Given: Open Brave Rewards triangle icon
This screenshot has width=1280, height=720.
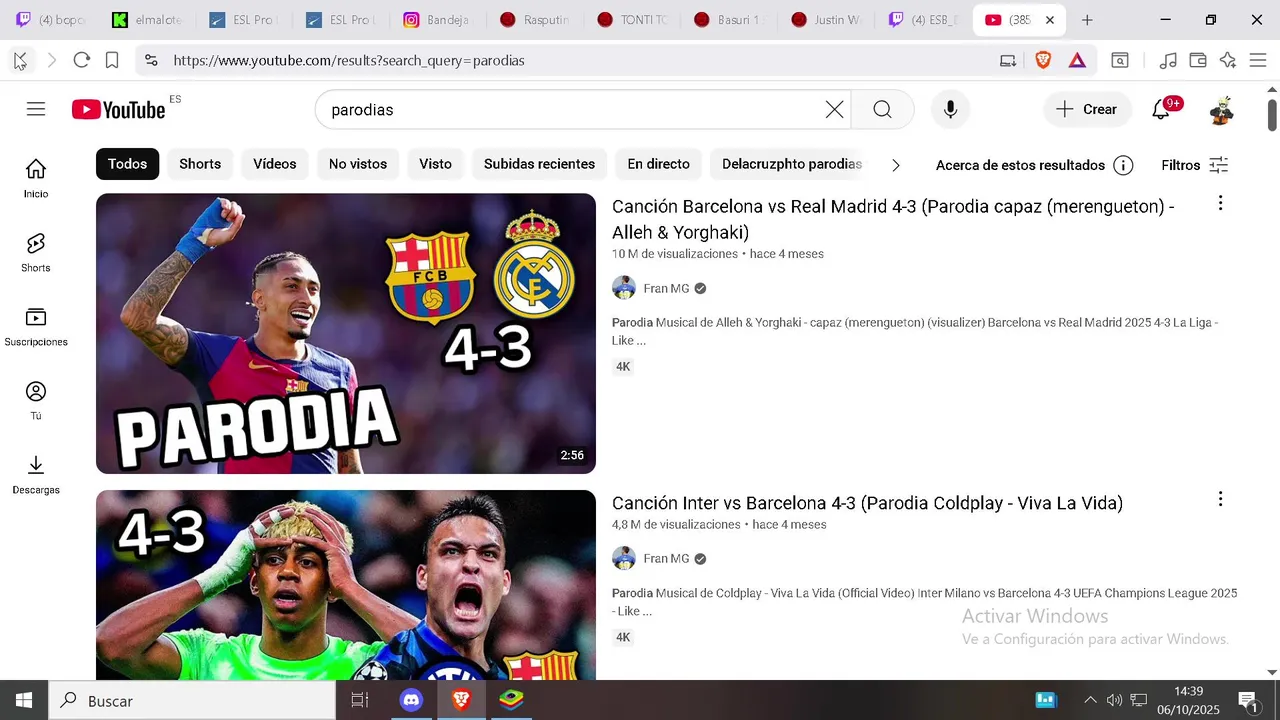Looking at the screenshot, I should point(1077,60).
